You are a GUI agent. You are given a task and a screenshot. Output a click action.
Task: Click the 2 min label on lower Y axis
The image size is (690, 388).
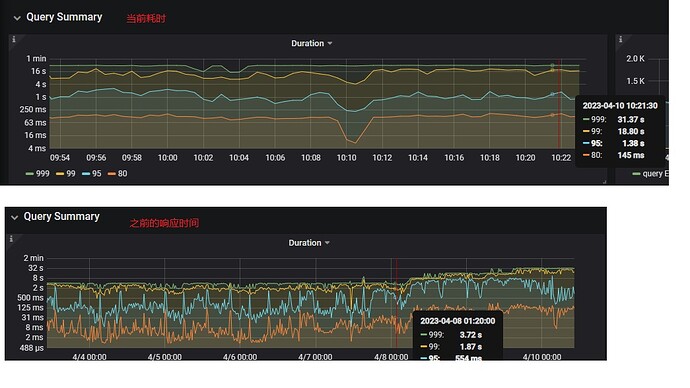[x=33, y=258]
